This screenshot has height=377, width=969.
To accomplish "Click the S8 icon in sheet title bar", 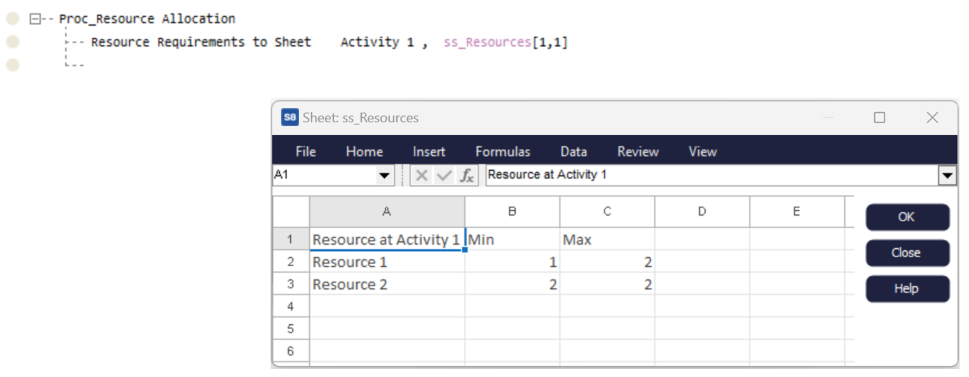I will [289, 117].
